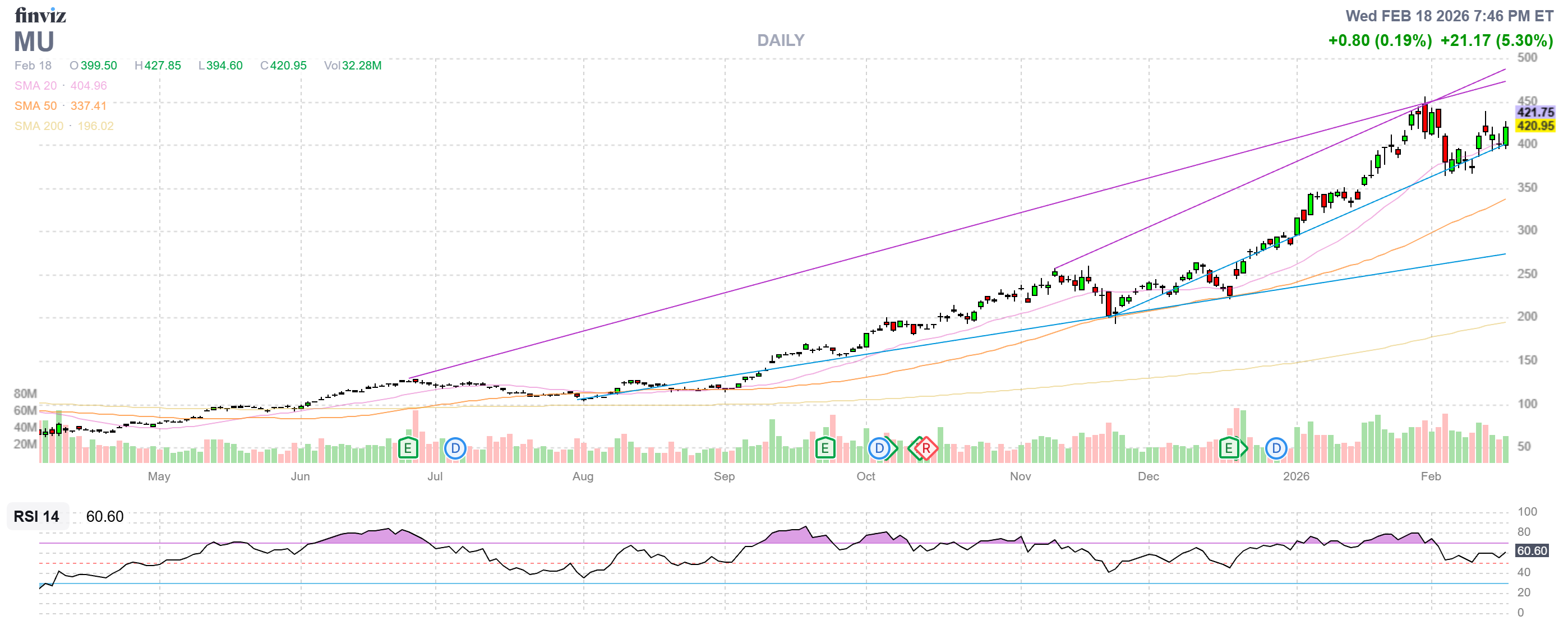This screenshot has height=630, width=1568.
Task: Click the dividend D marker at October
Action: coord(879,449)
